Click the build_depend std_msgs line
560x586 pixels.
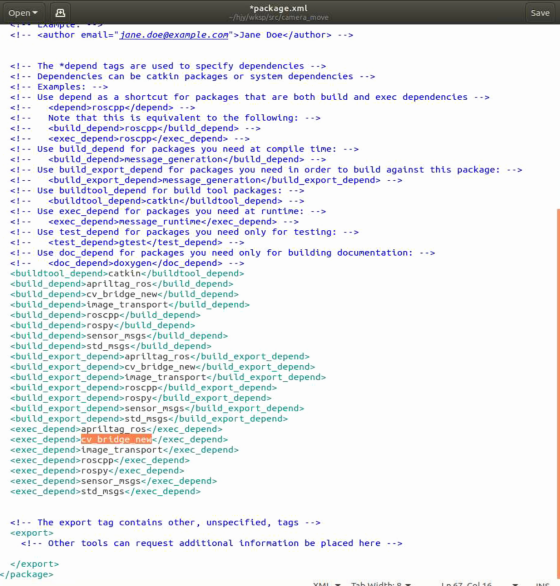[x=111, y=346]
